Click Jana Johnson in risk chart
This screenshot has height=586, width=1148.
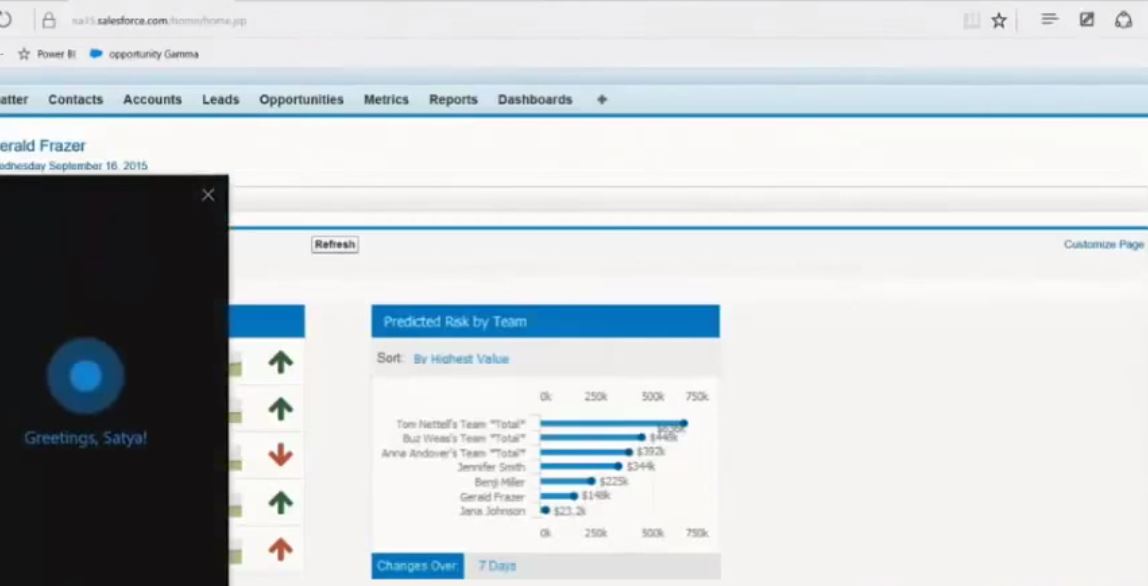492,511
